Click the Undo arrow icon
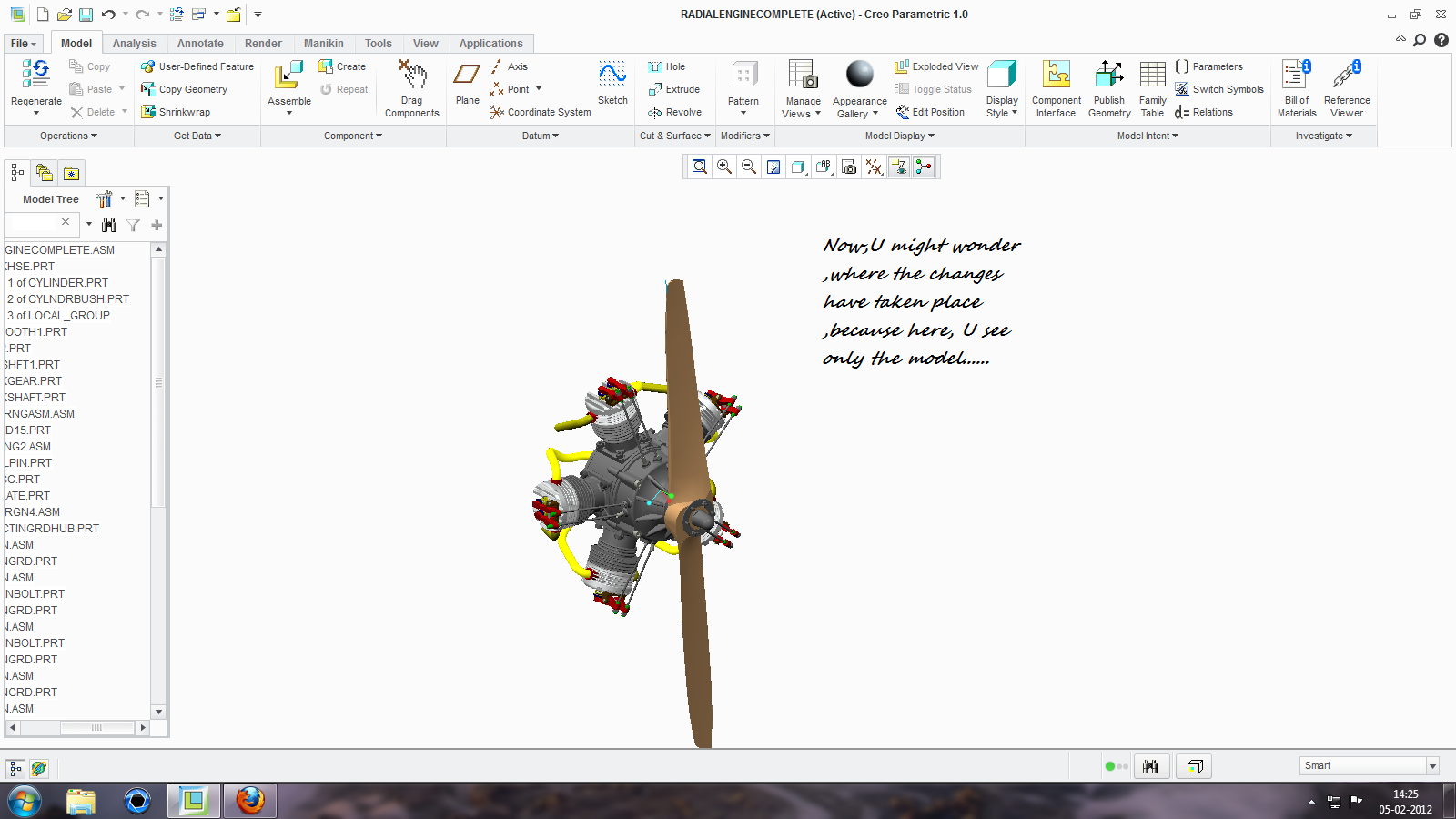 (108, 15)
